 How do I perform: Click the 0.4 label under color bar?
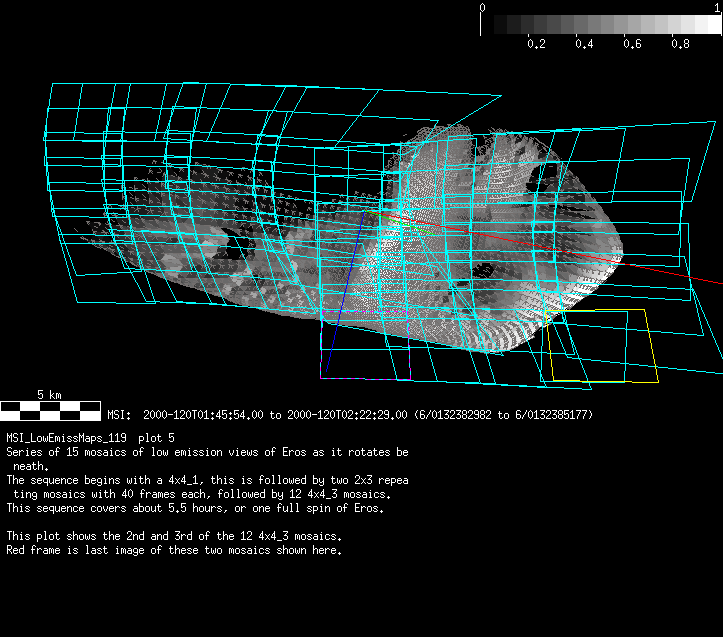pyautogui.click(x=584, y=44)
